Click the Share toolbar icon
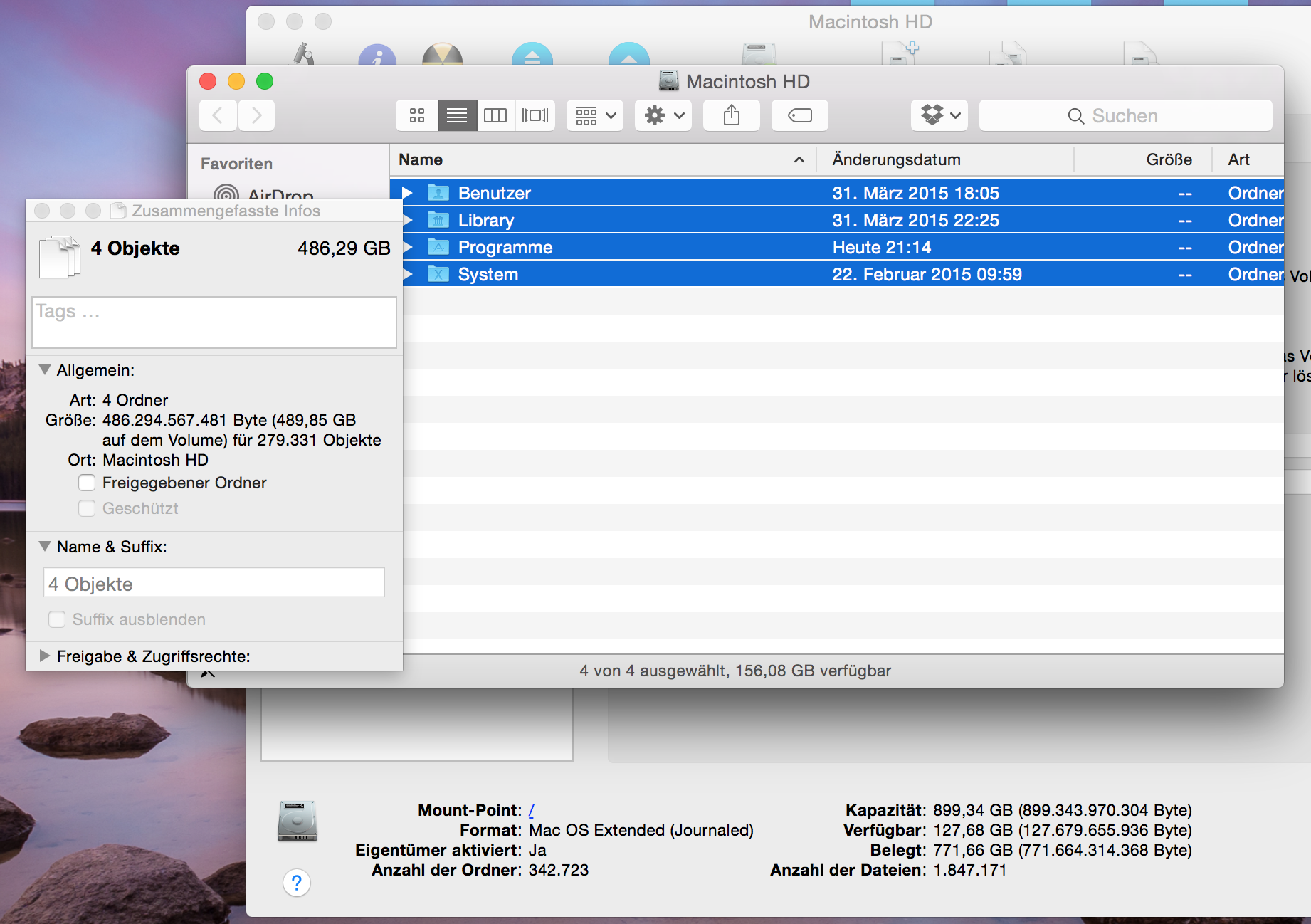 731,115
